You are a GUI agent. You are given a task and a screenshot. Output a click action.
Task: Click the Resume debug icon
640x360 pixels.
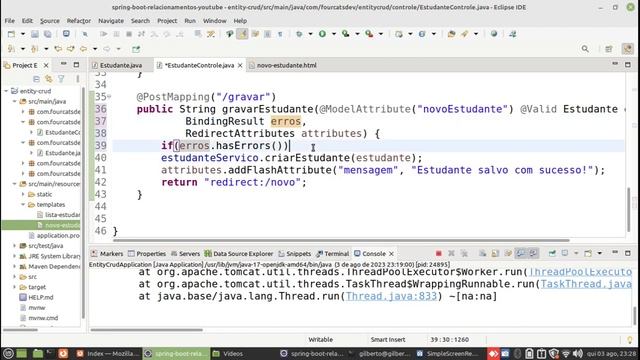[x=104, y=34]
